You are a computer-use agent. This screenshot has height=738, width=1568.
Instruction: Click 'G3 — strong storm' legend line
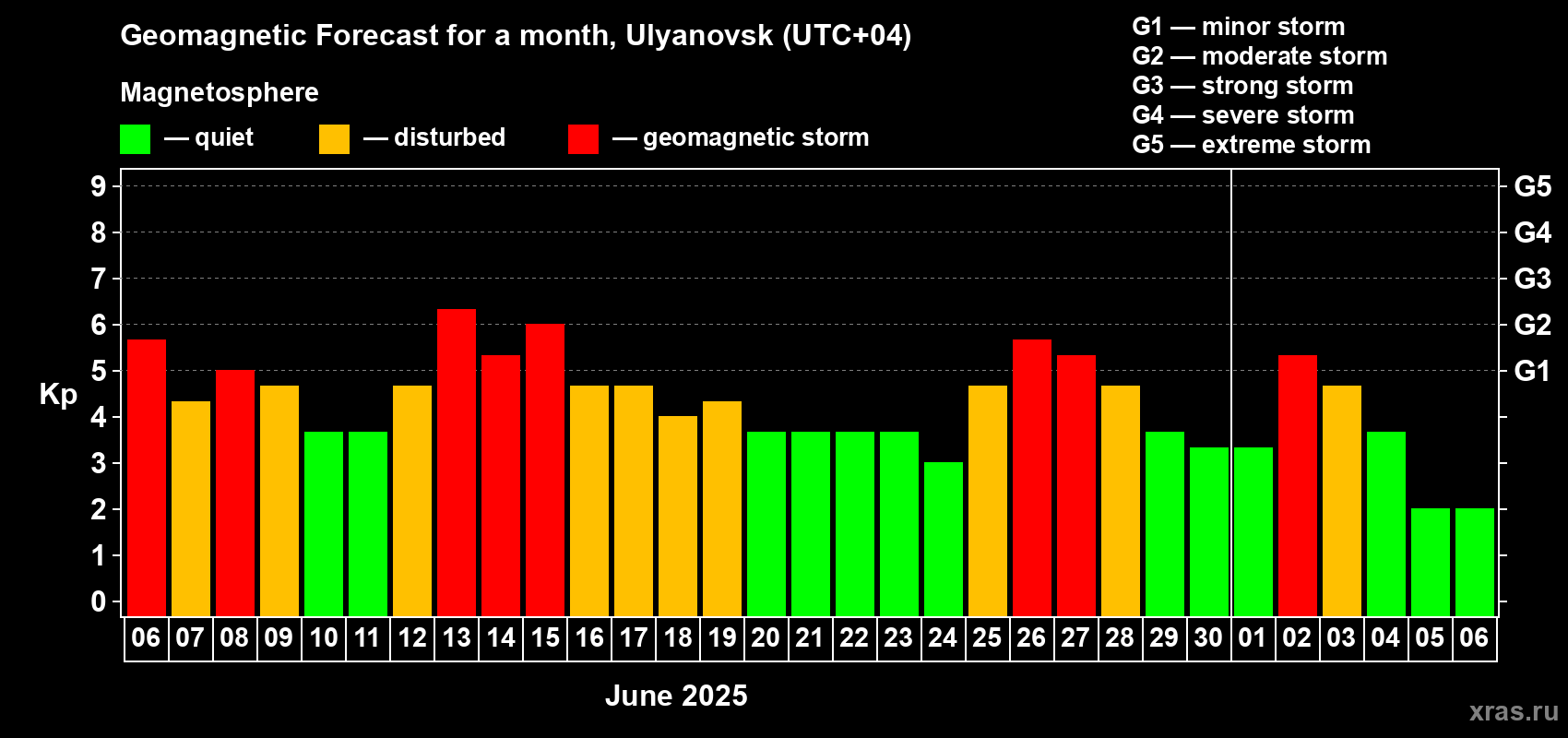(x=1242, y=86)
